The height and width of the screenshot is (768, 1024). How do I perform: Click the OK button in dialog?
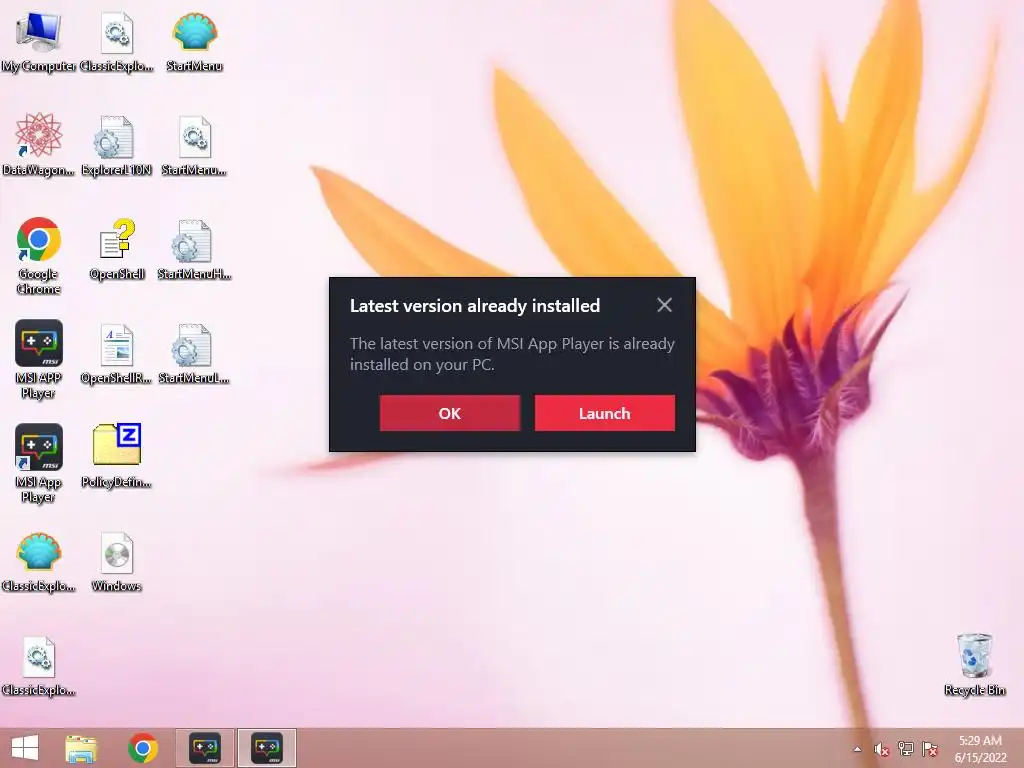click(449, 413)
